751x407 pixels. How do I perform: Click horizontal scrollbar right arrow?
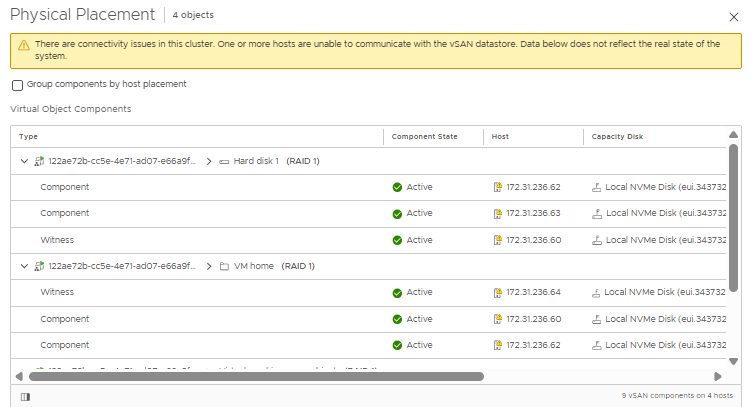point(717,377)
